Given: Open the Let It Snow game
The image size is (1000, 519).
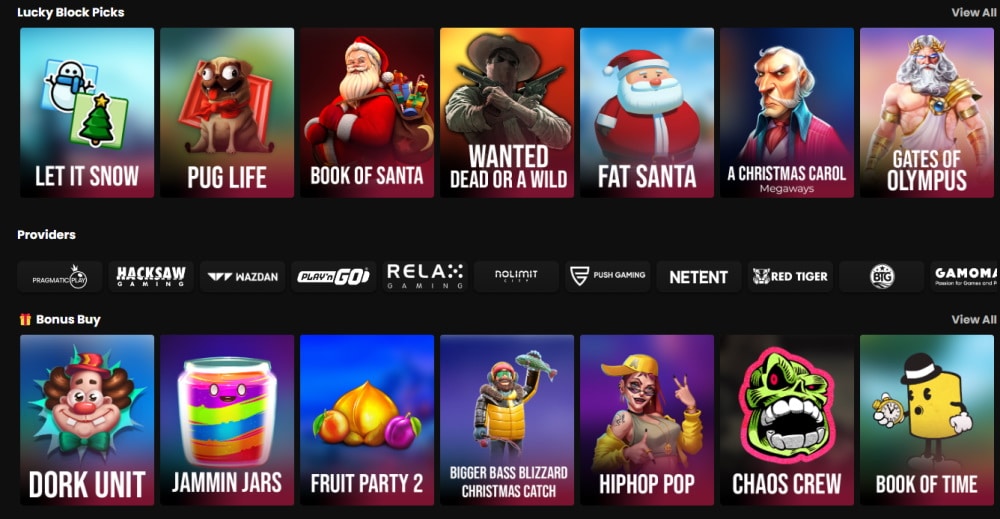Looking at the screenshot, I should pyautogui.click(x=87, y=112).
